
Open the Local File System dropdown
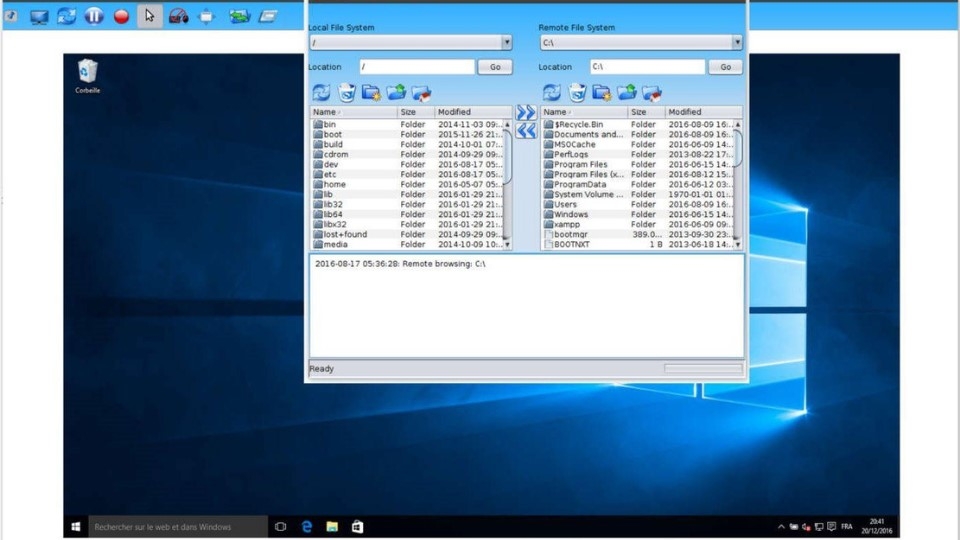[x=506, y=43]
